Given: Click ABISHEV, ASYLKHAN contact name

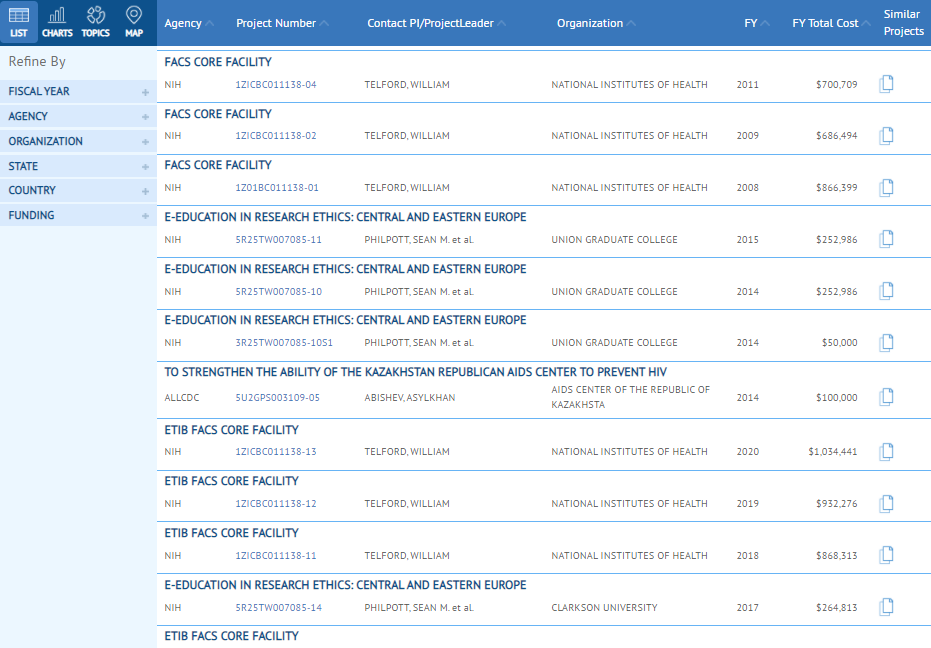Looking at the screenshot, I should tap(410, 398).
